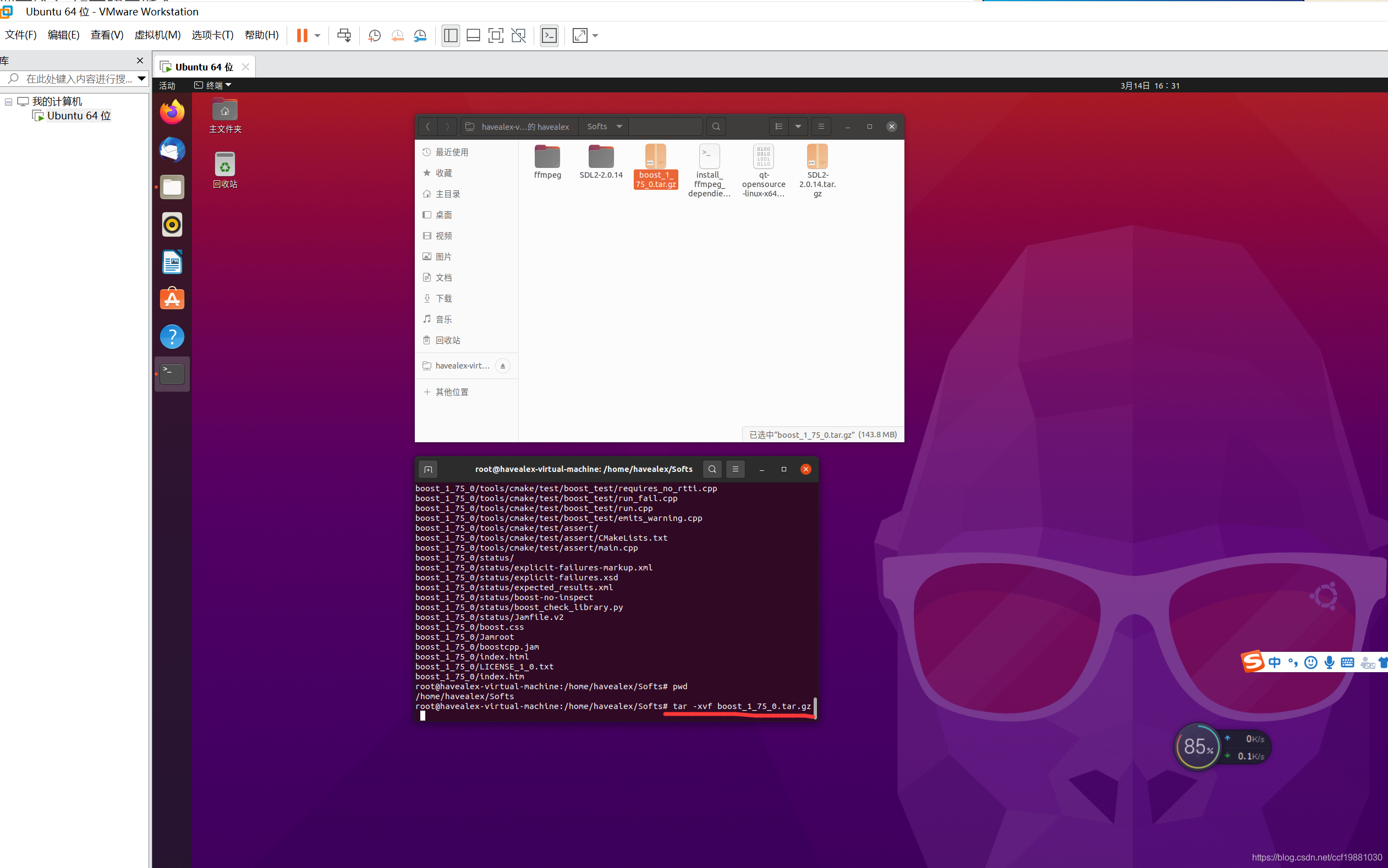Navigate back in the file manager
The image size is (1388, 868).
point(428,127)
